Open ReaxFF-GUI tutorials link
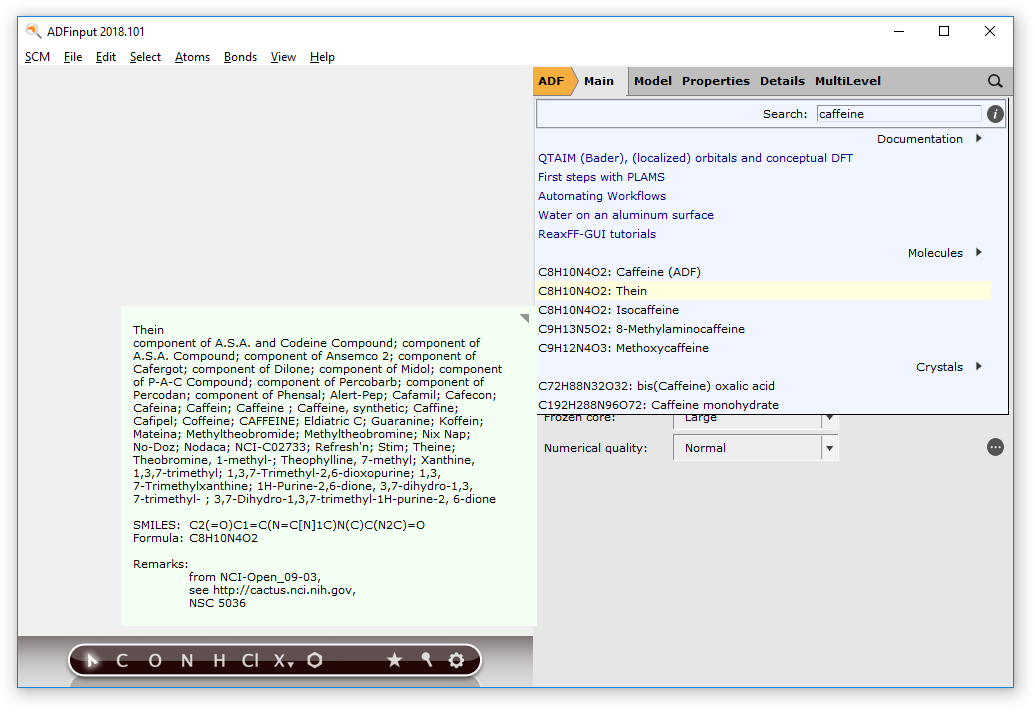 tap(597, 234)
